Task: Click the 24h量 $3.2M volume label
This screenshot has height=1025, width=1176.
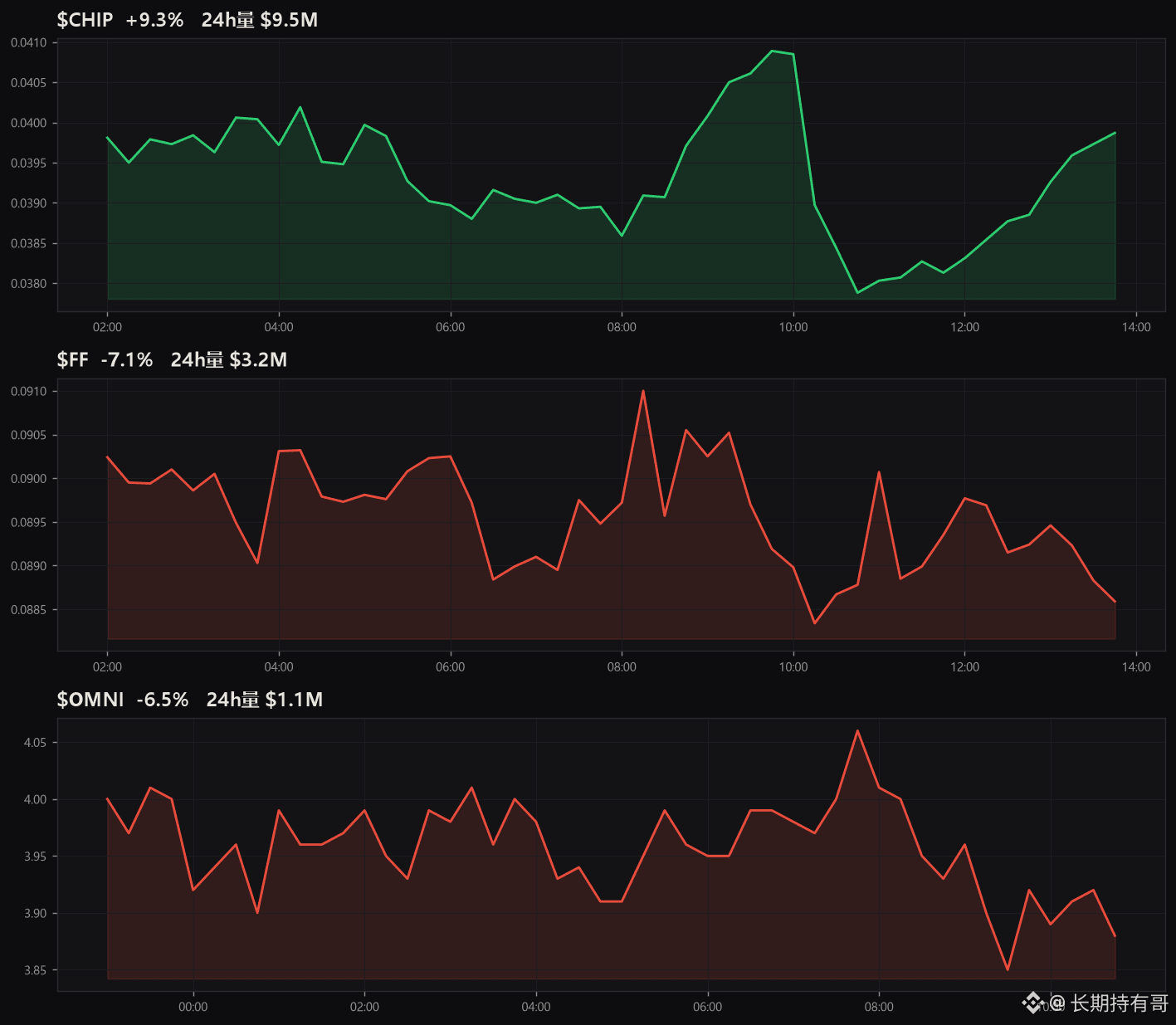Action: (229, 359)
